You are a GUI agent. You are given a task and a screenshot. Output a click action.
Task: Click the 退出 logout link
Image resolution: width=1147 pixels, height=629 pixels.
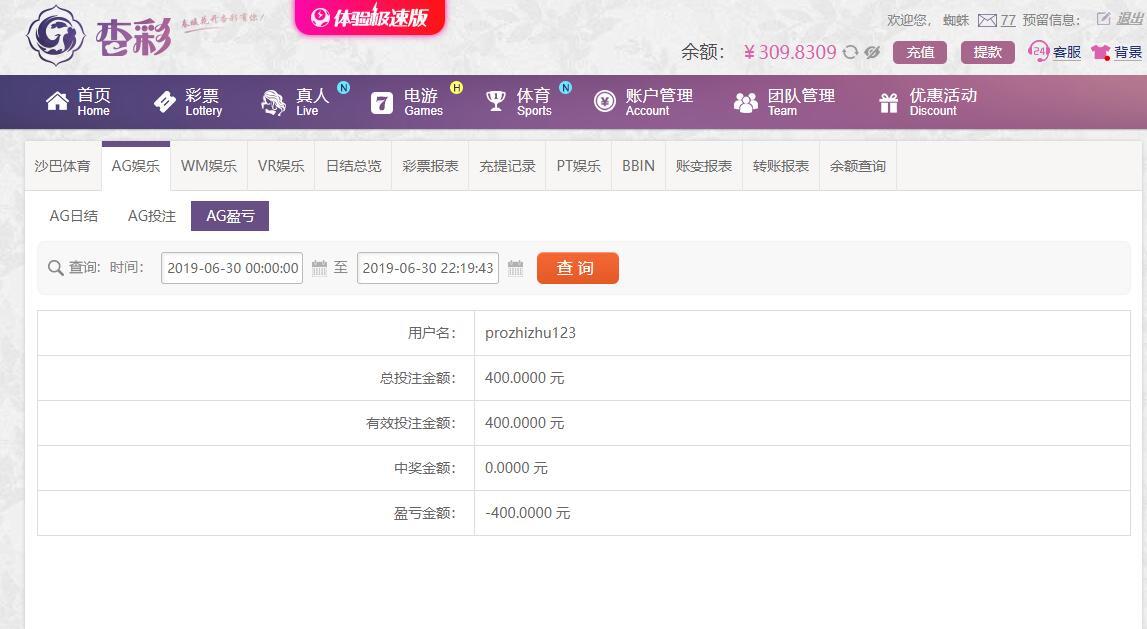pyautogui.click(x=1129, y=19)
